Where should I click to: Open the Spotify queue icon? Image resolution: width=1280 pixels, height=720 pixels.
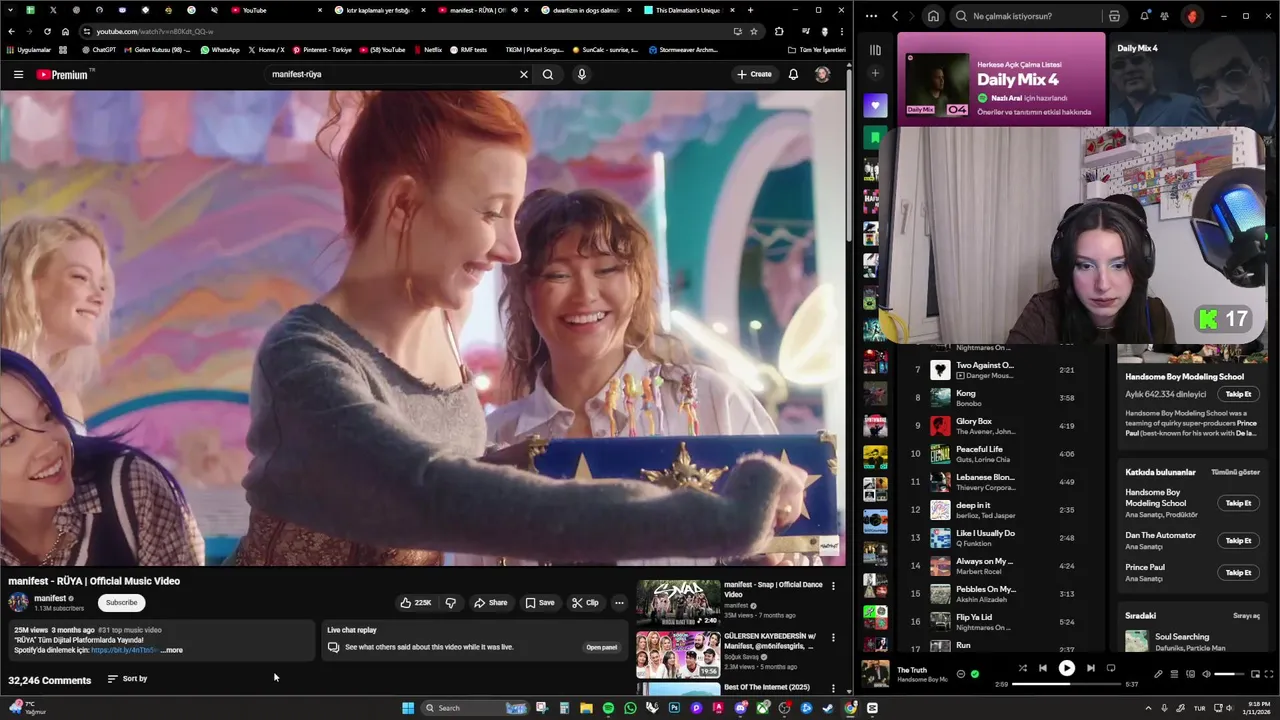(x=1174, y=674)
